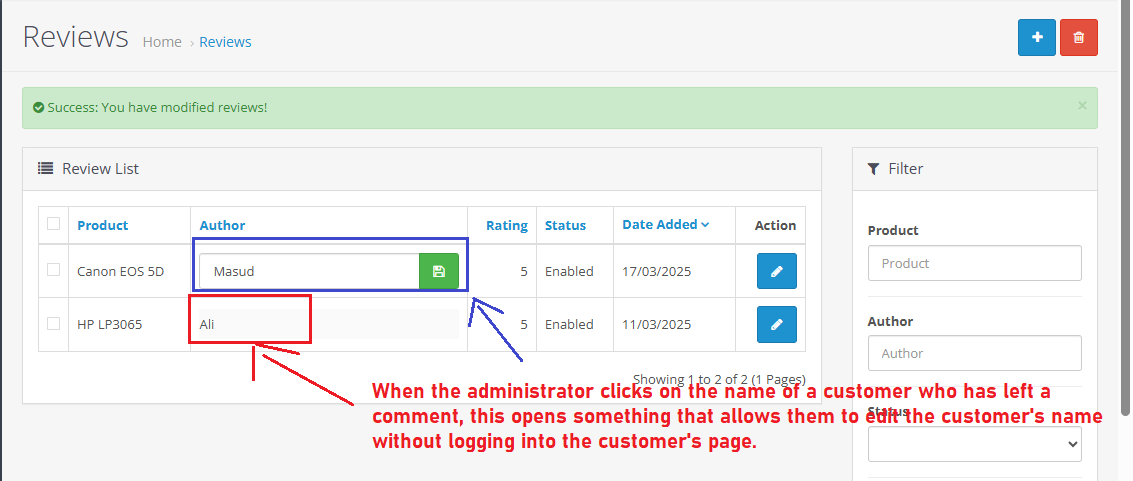Sort the list by Status column
1133x481 pixels.
(565, 225)
